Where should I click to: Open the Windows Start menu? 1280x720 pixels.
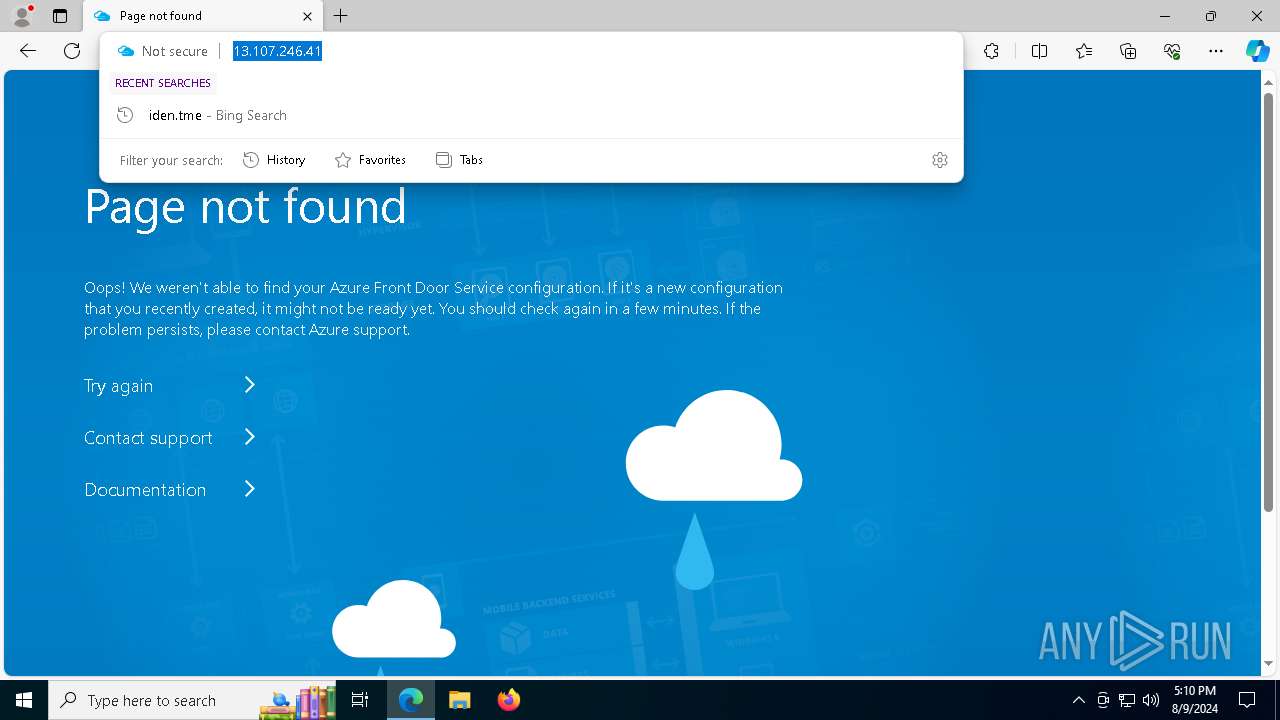point(24,700)
